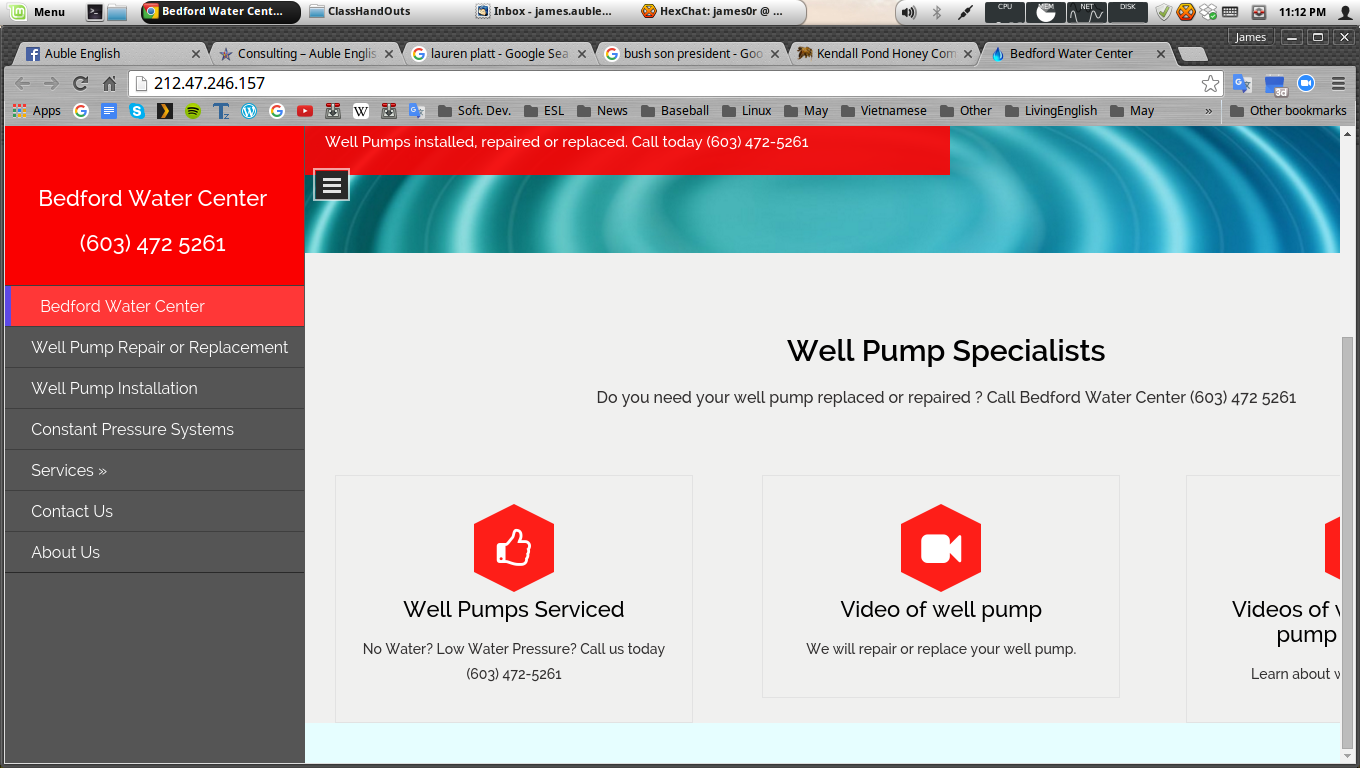Open the Spotify bookmark icon
This screenshot has width=1360, height=768.
pyautogui.click(x=193, y=111)
